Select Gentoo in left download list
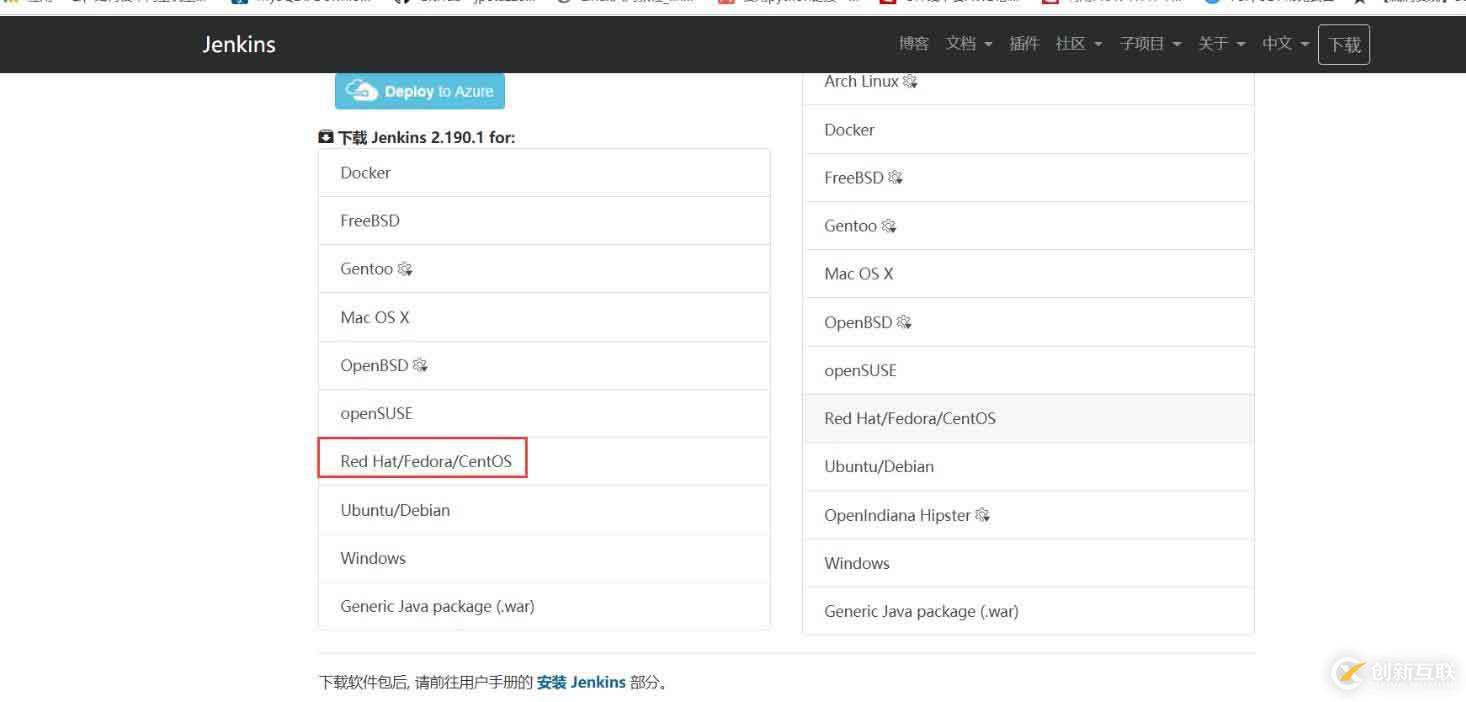Image resolution: width=1466 pixels, height=702 pixels. (x=544, y=269)
